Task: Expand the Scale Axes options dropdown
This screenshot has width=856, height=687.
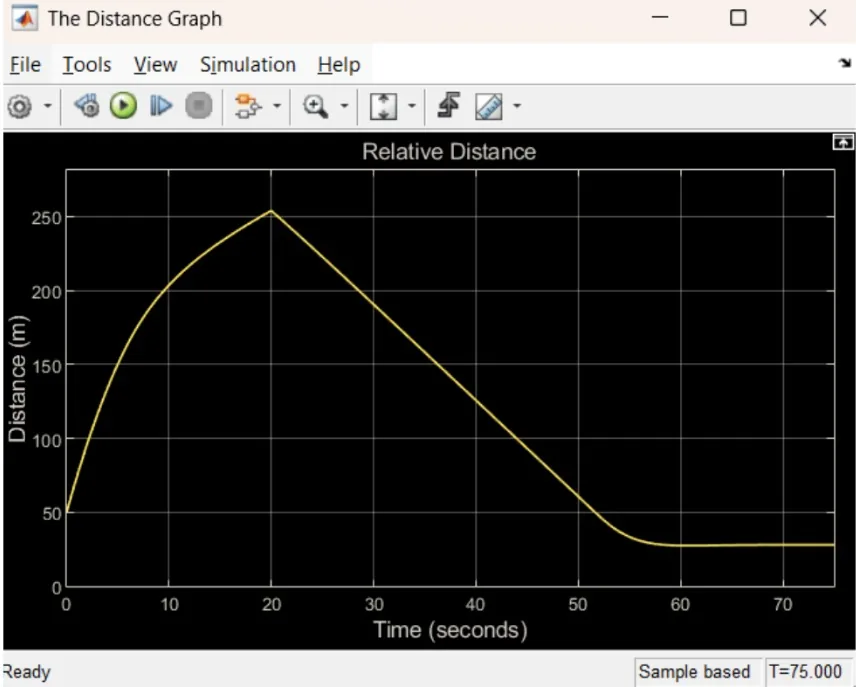Action: click(x=412, y=105)
